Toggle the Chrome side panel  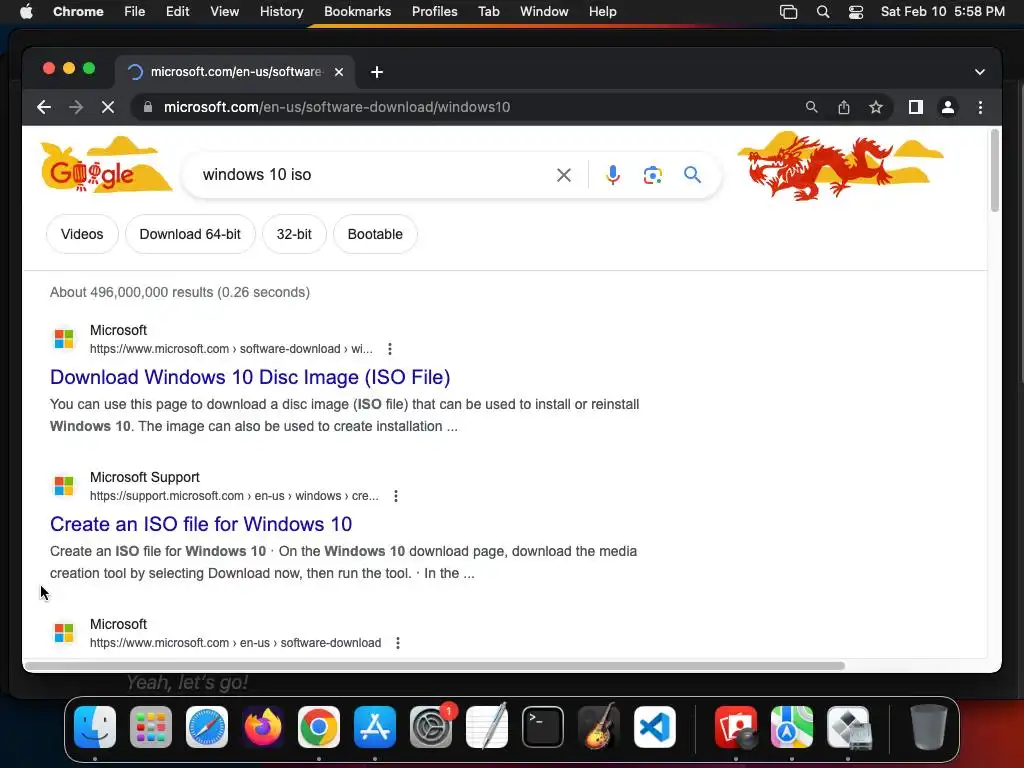click(x=916, y=107)
